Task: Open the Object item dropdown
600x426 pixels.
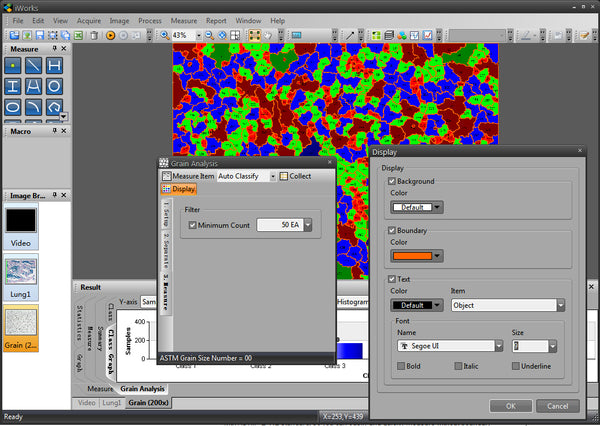Action: pos(561,305)
